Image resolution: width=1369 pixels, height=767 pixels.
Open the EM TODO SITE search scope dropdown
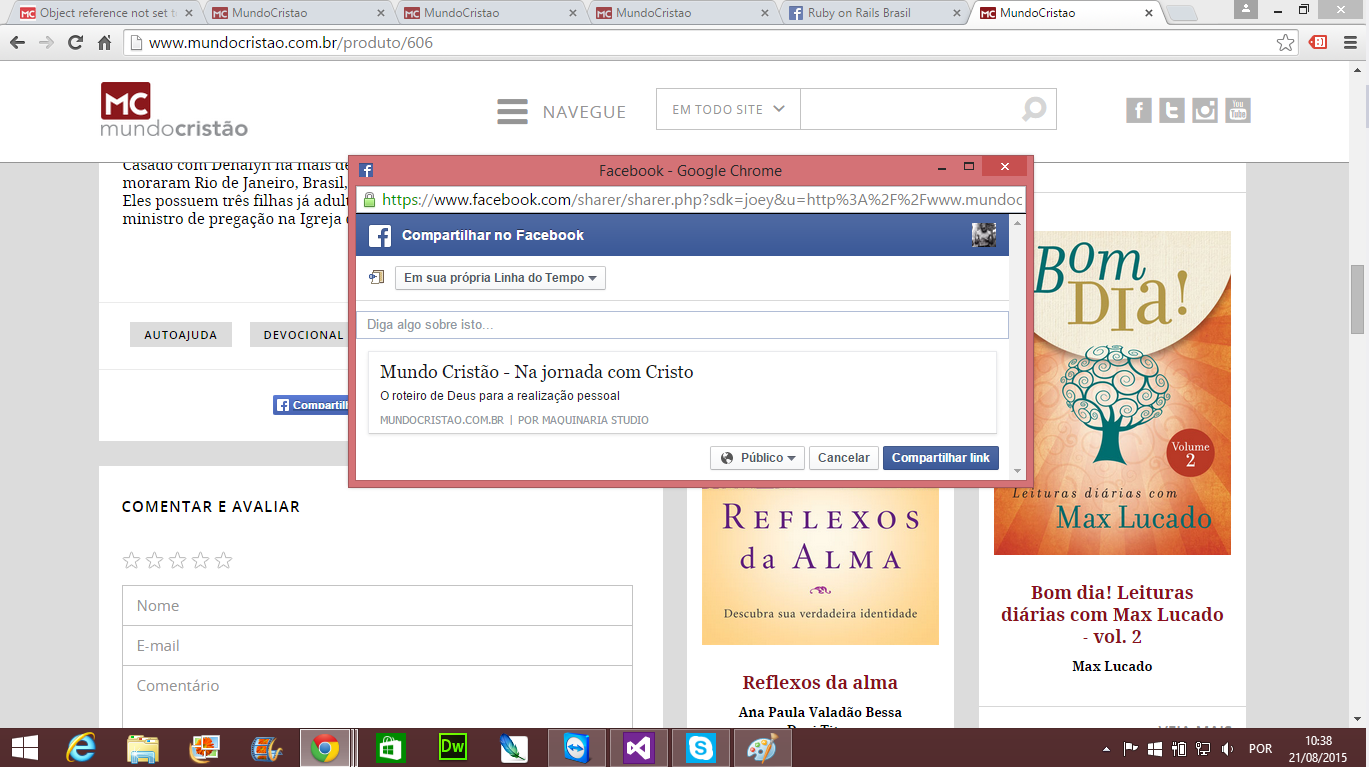click(728, 109)
